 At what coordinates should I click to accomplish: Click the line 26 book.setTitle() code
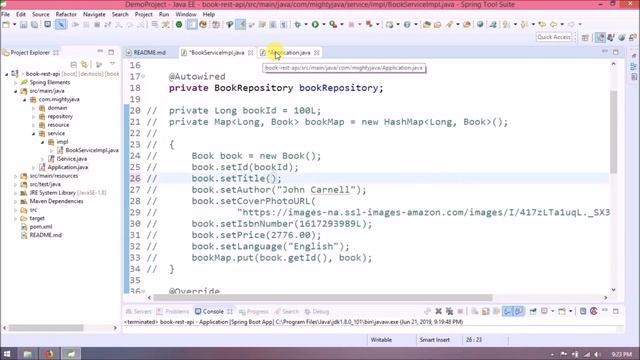237,178
